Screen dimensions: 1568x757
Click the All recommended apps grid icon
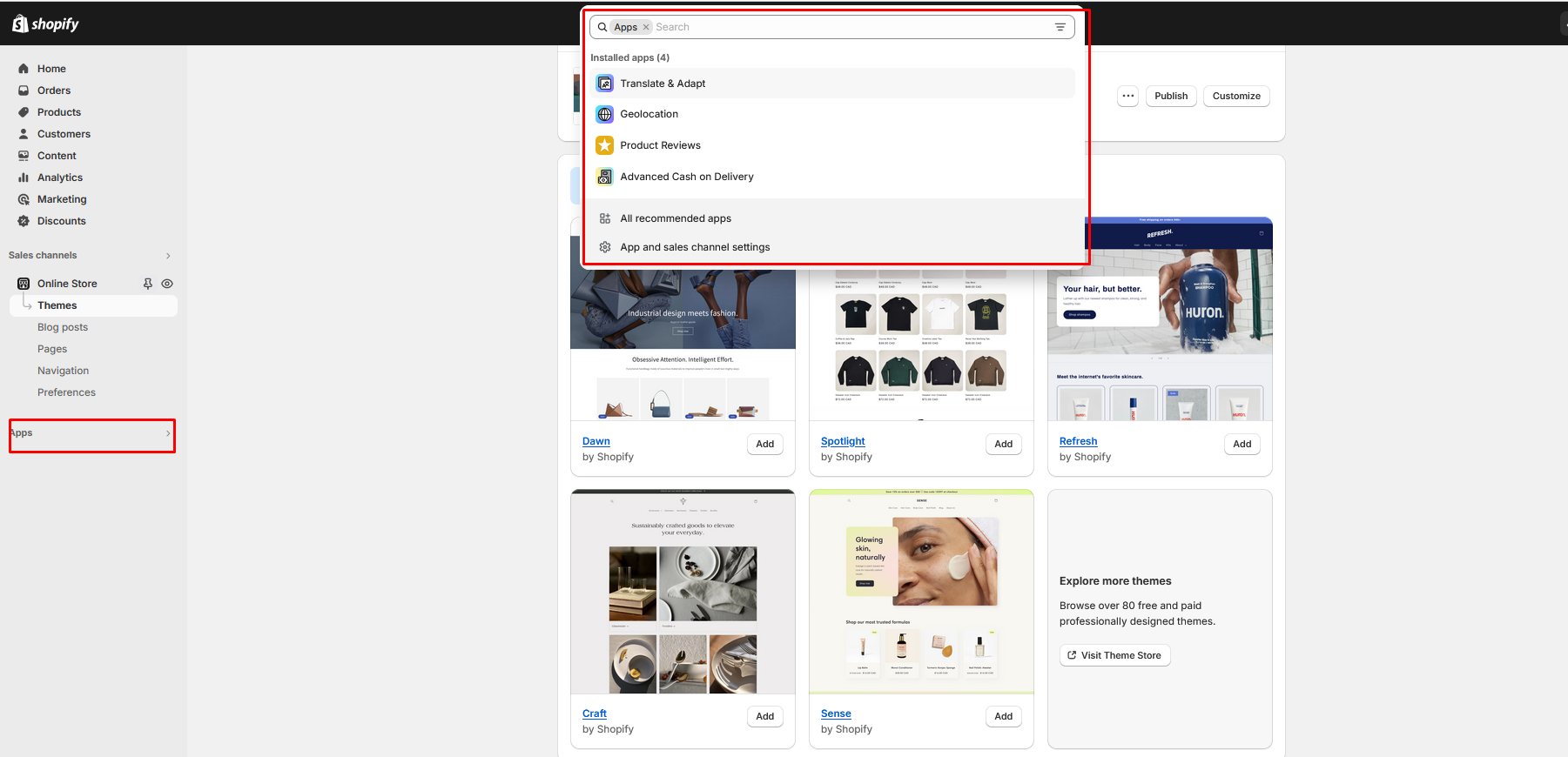(x=605, y=218)
